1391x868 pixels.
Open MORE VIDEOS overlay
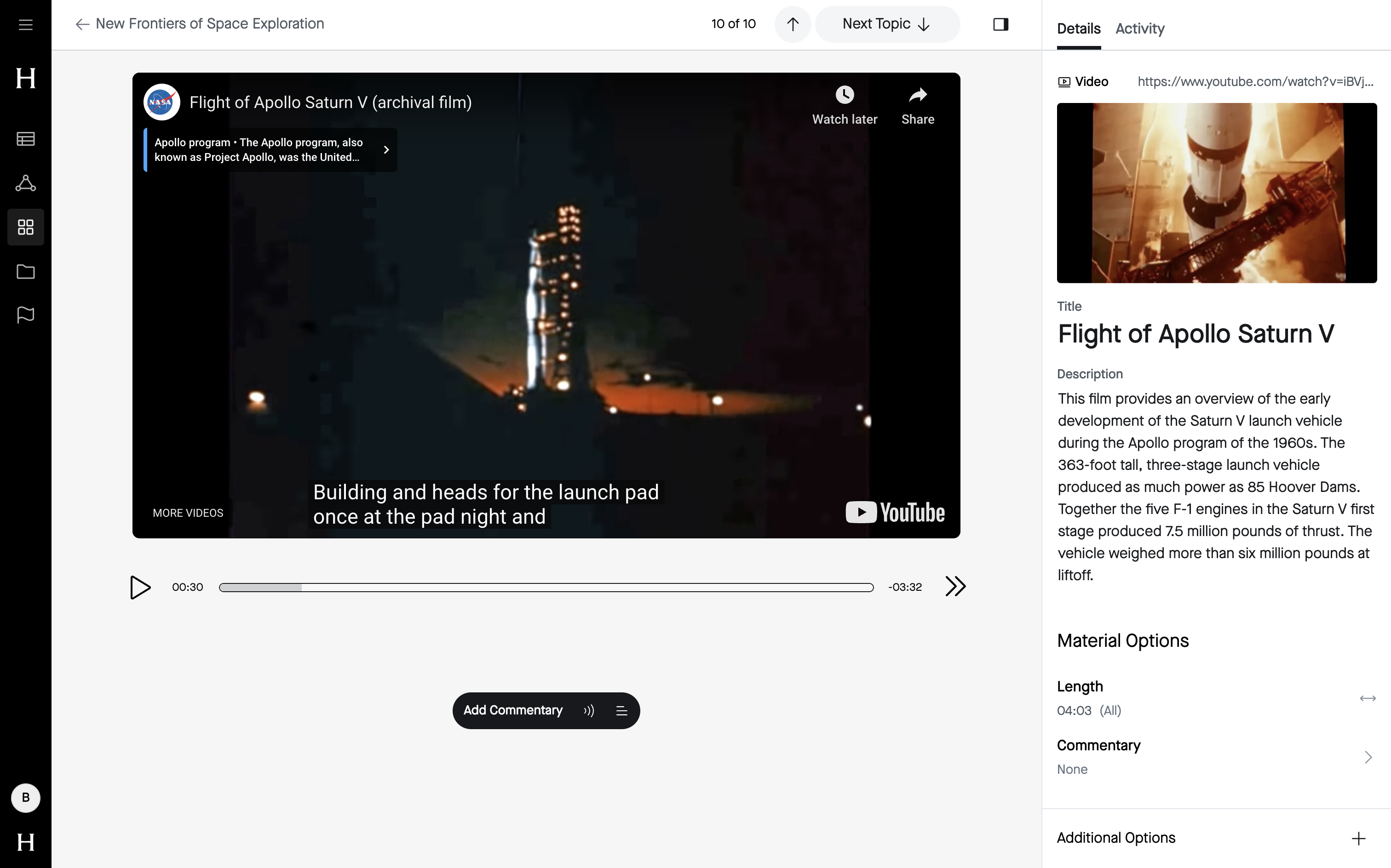(x=188, y=513)
